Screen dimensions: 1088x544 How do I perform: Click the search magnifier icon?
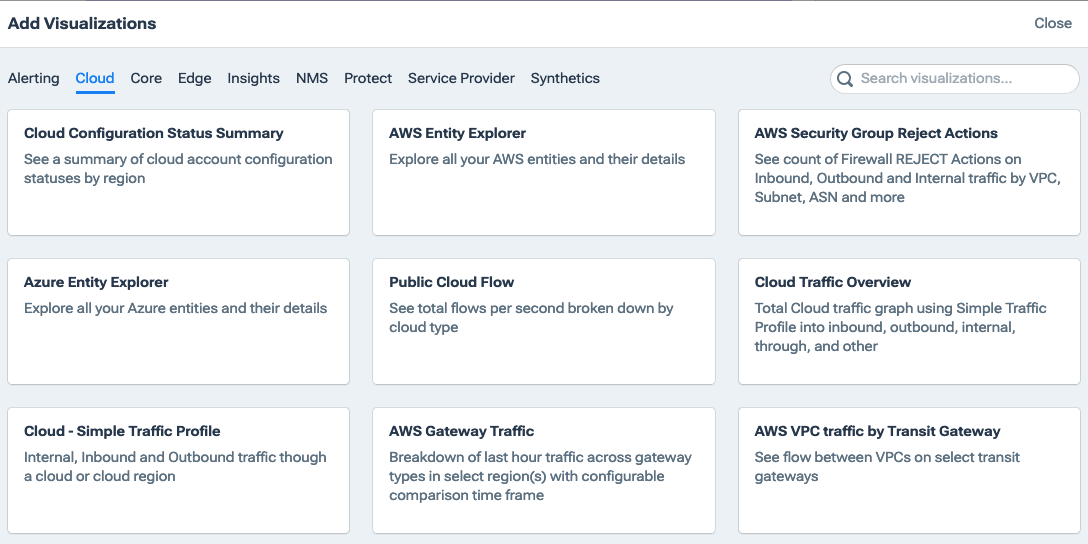pos(844,79)
